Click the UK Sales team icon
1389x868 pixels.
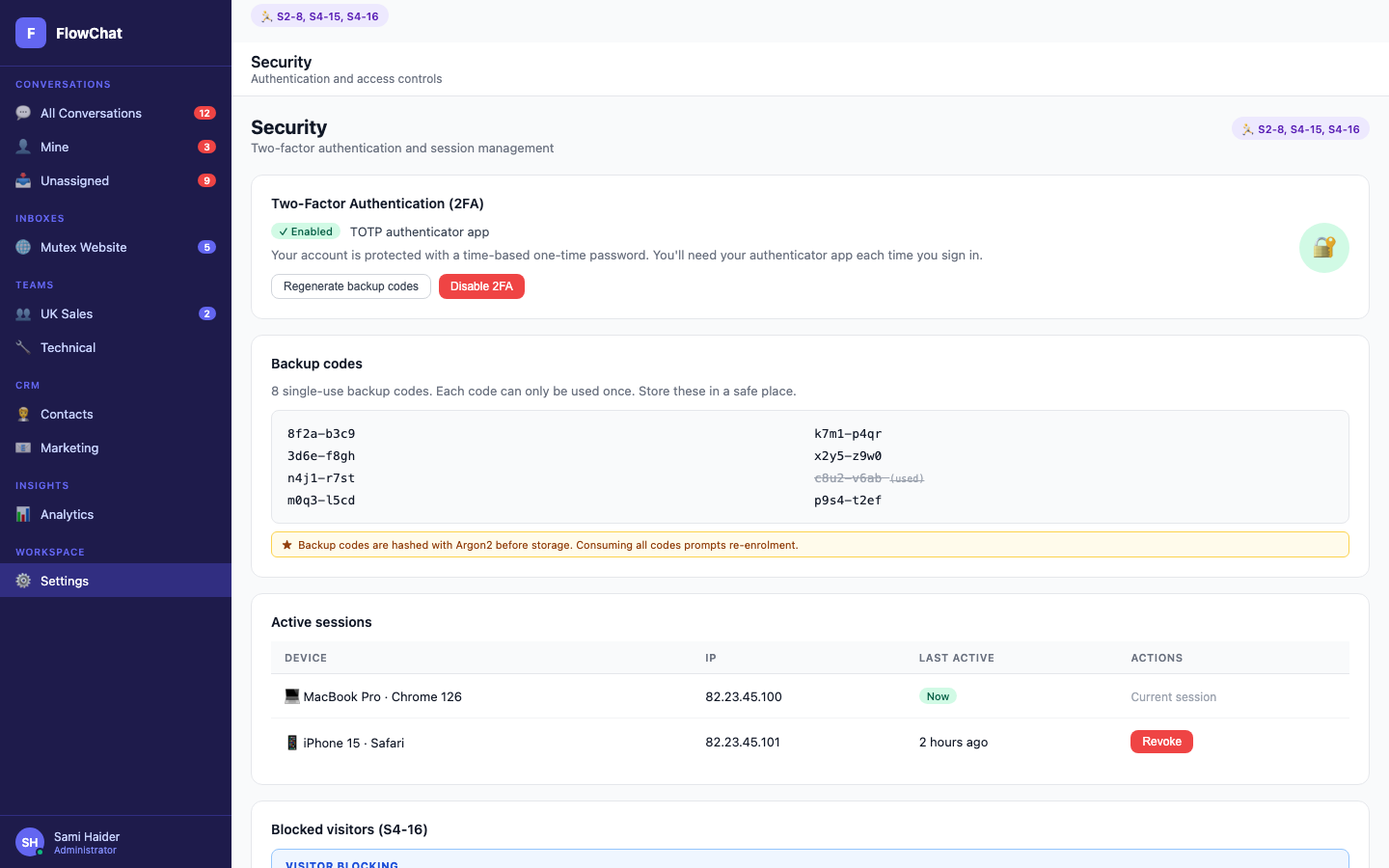[x=23, y=313]
